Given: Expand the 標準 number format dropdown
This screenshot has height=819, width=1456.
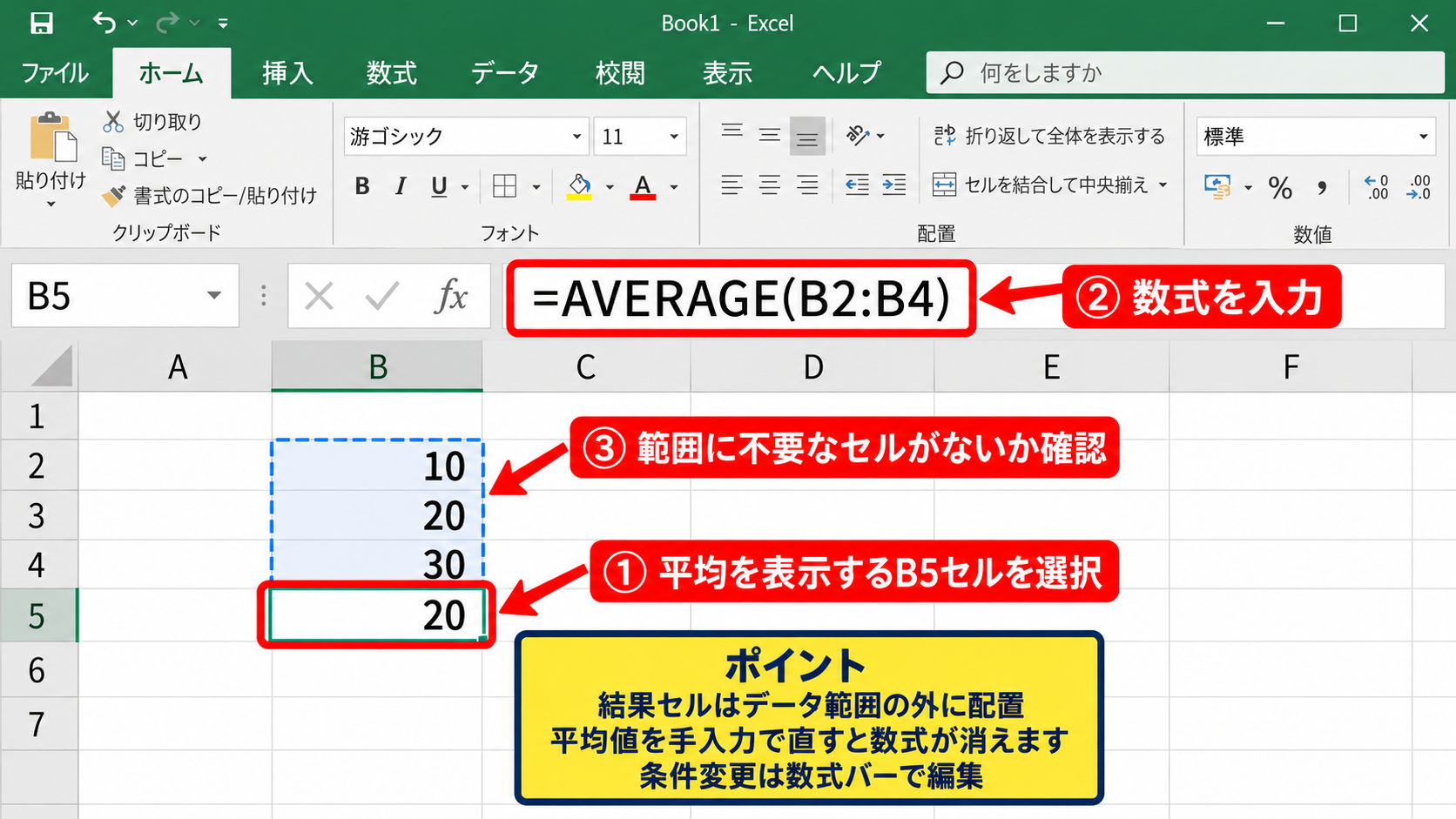Looking at the screenshot, I should [x=1424, y=137].
